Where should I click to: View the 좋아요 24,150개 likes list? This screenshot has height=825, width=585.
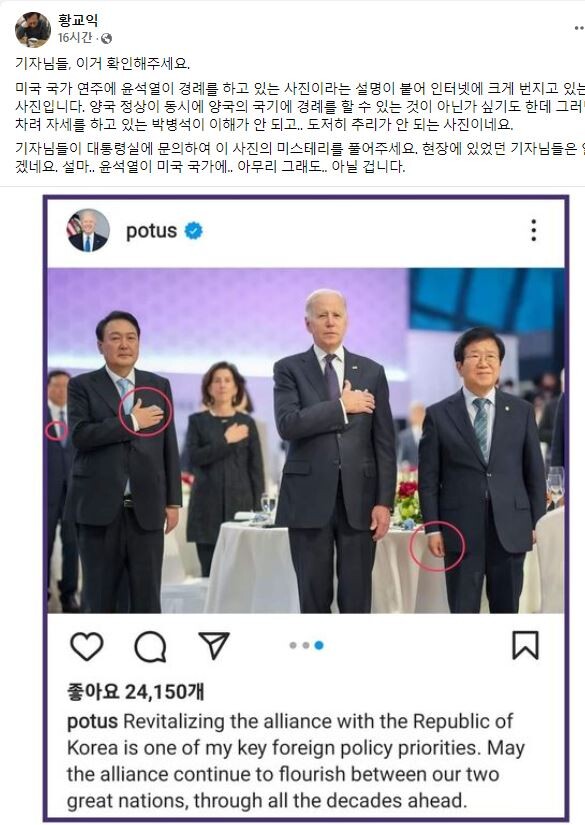point(136,691)
